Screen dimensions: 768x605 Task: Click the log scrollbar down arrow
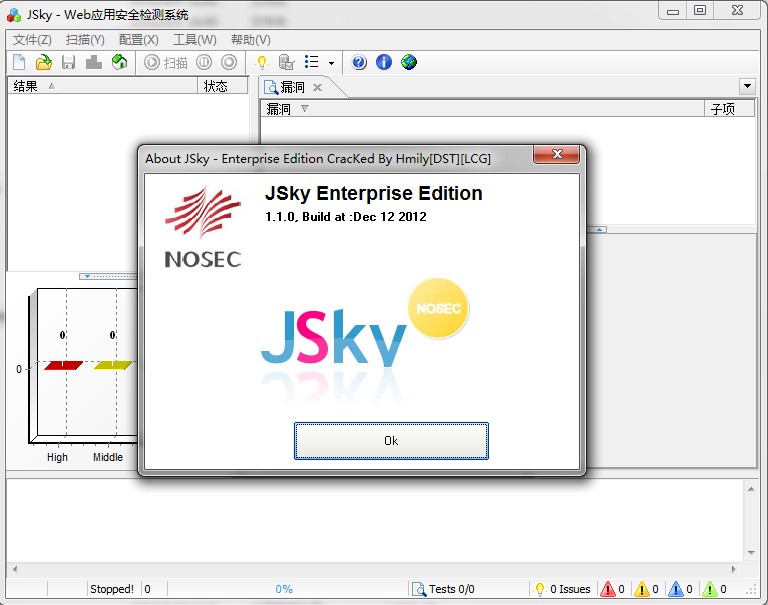coord(751,553)
